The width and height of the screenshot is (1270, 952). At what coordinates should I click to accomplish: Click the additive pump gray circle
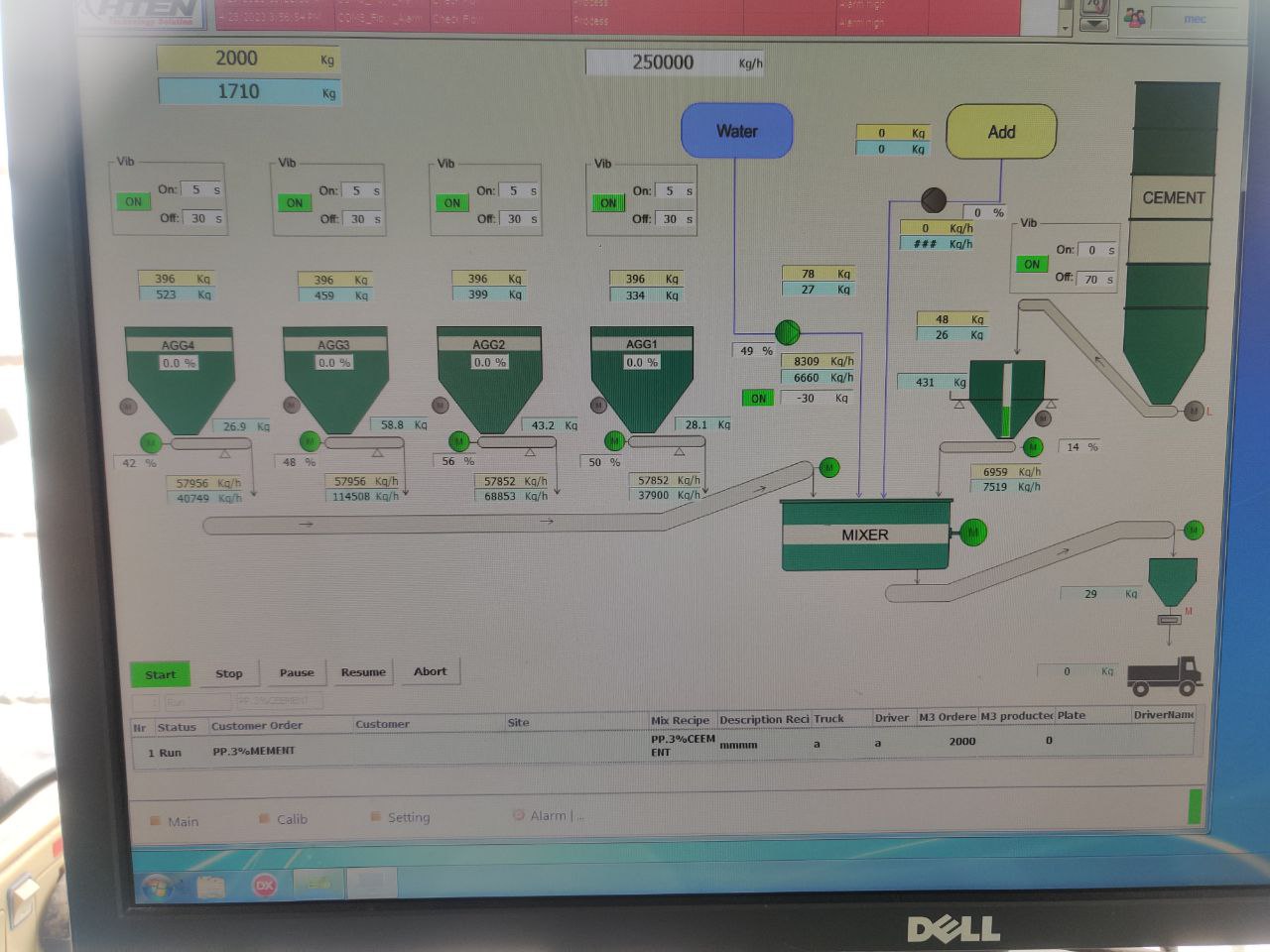click(934, 201)
